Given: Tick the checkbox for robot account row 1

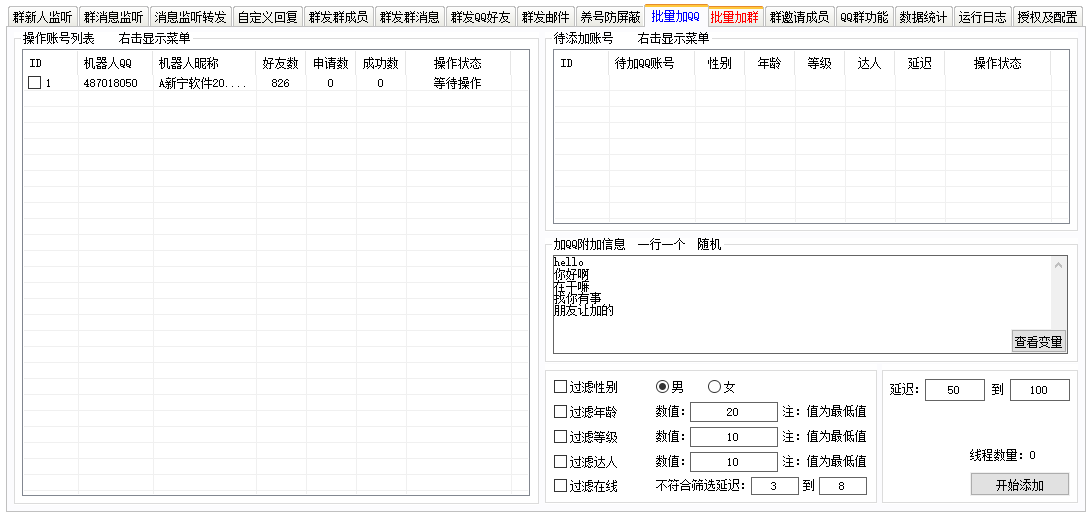Looking at the screenshot, I should [35, 83].
